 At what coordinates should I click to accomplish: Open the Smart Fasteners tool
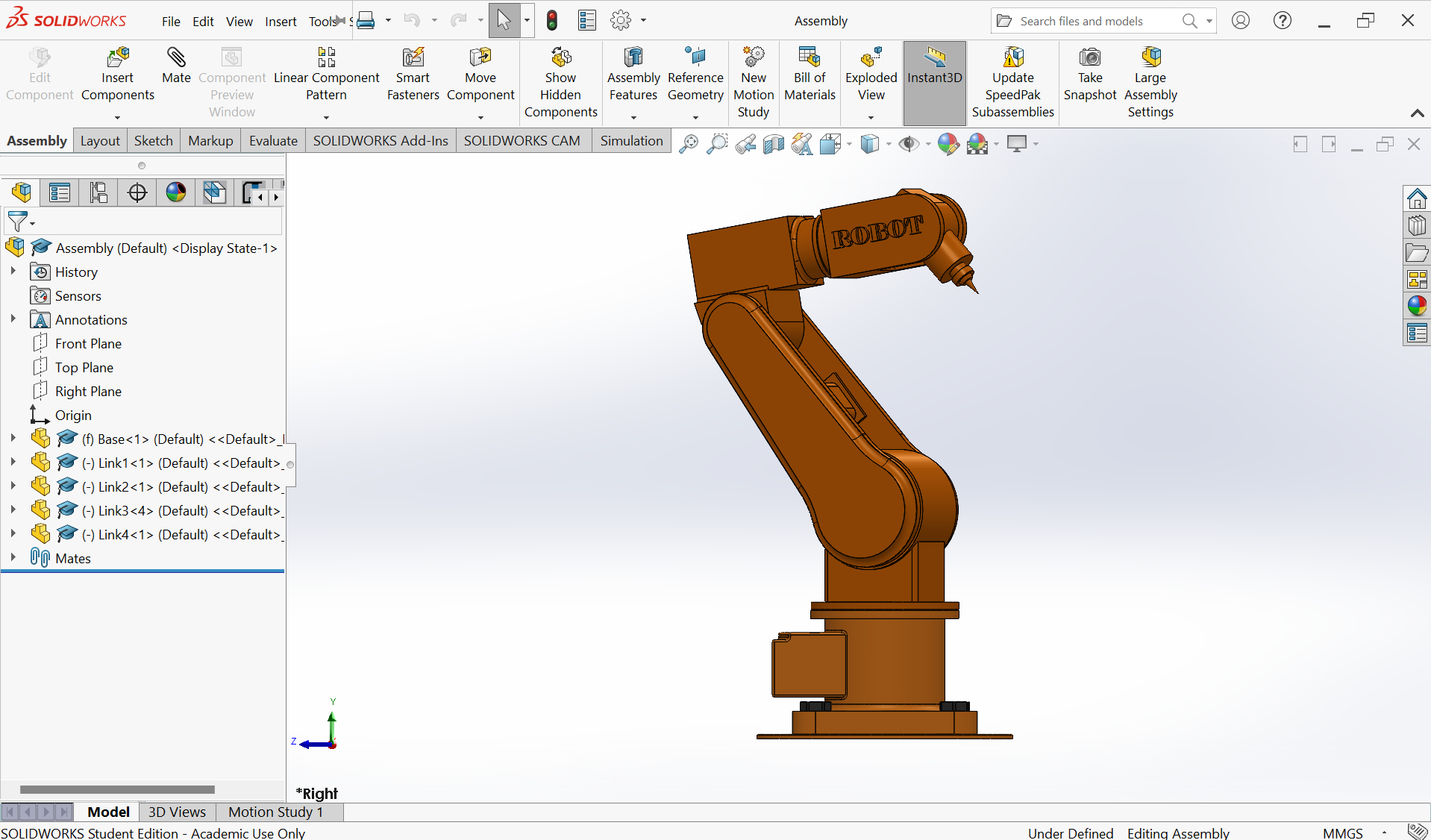(x=413, y=75)
